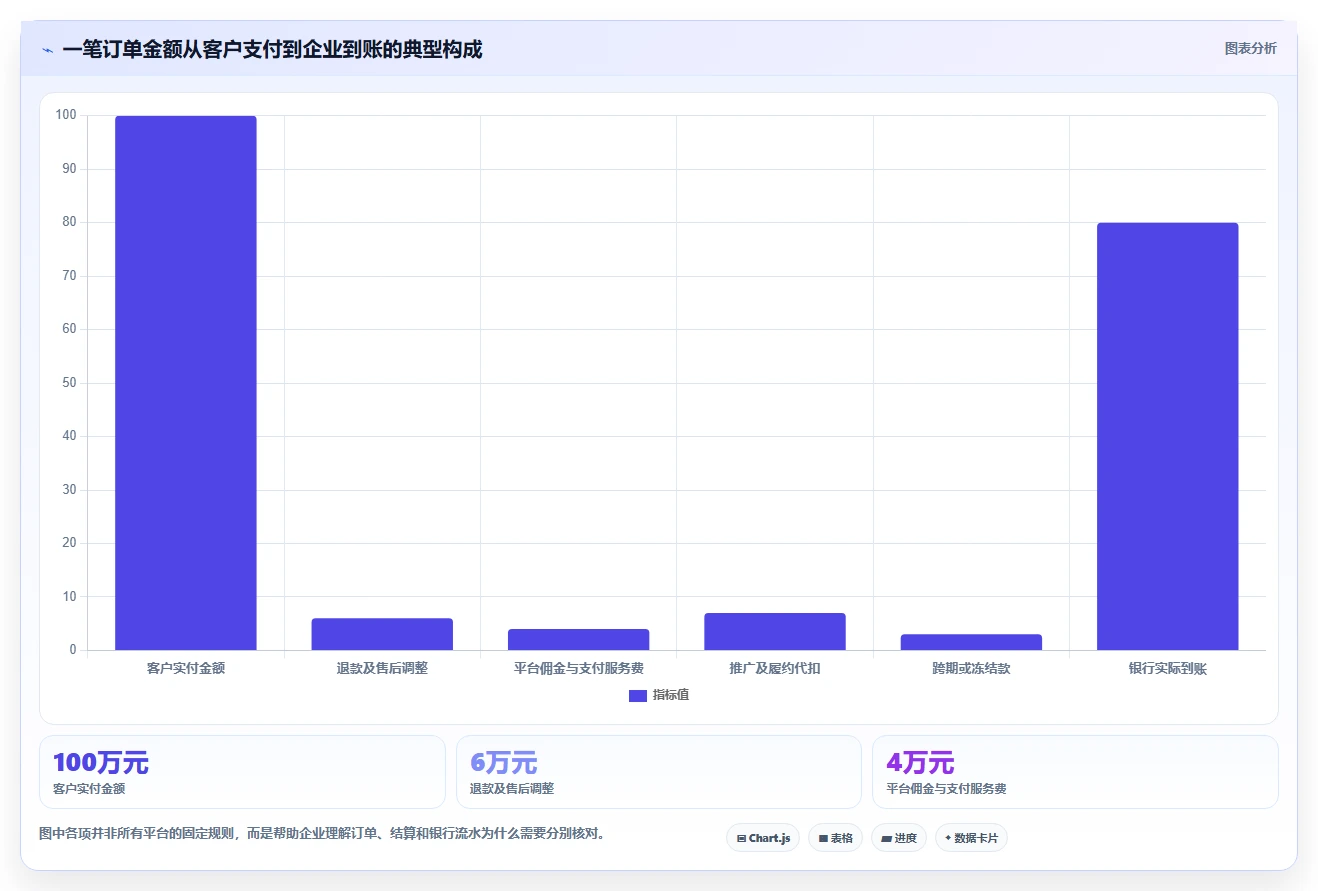Click x-axis label 银行实际到账
Viewport: 1318px width, 891px height.
pos(1167,668)
